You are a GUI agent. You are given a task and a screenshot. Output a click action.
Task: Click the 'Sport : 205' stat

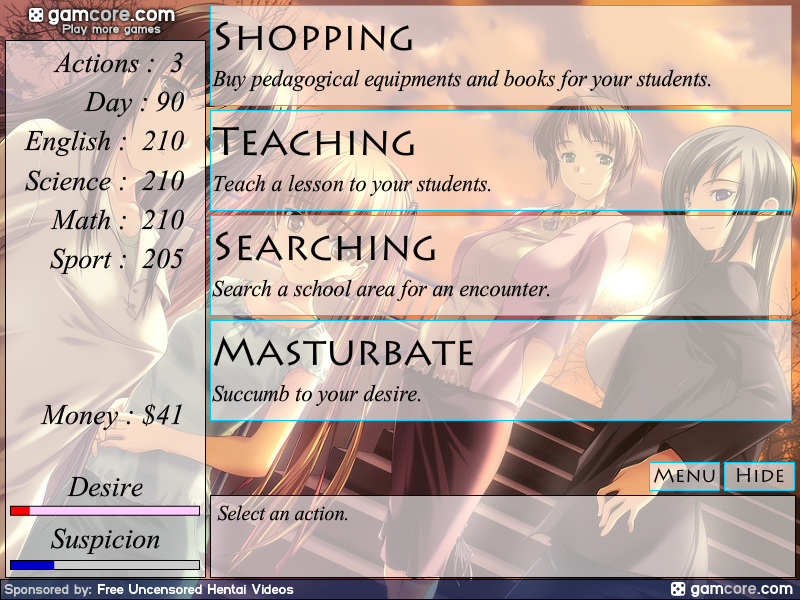point(116,259)
